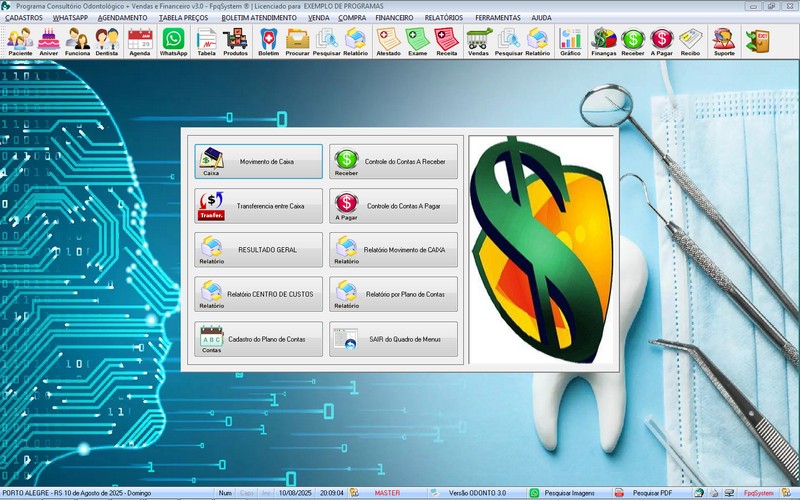Screen dimensions: 800x500
Task: Click the Receita prescription icon
Action: pos(447,41)
